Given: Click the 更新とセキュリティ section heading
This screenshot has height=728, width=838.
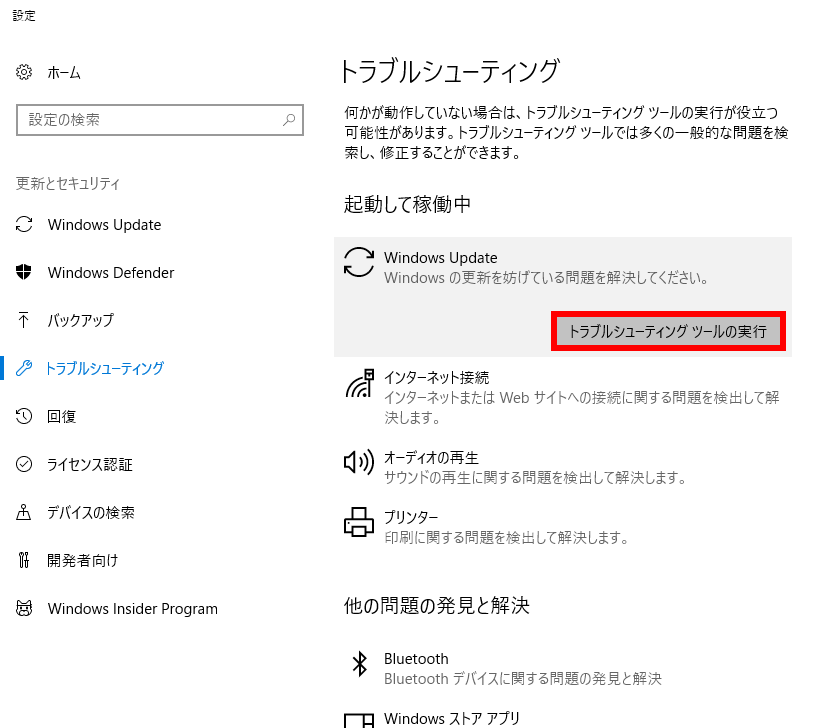Looking at the screenshot, I should point(67,184).
